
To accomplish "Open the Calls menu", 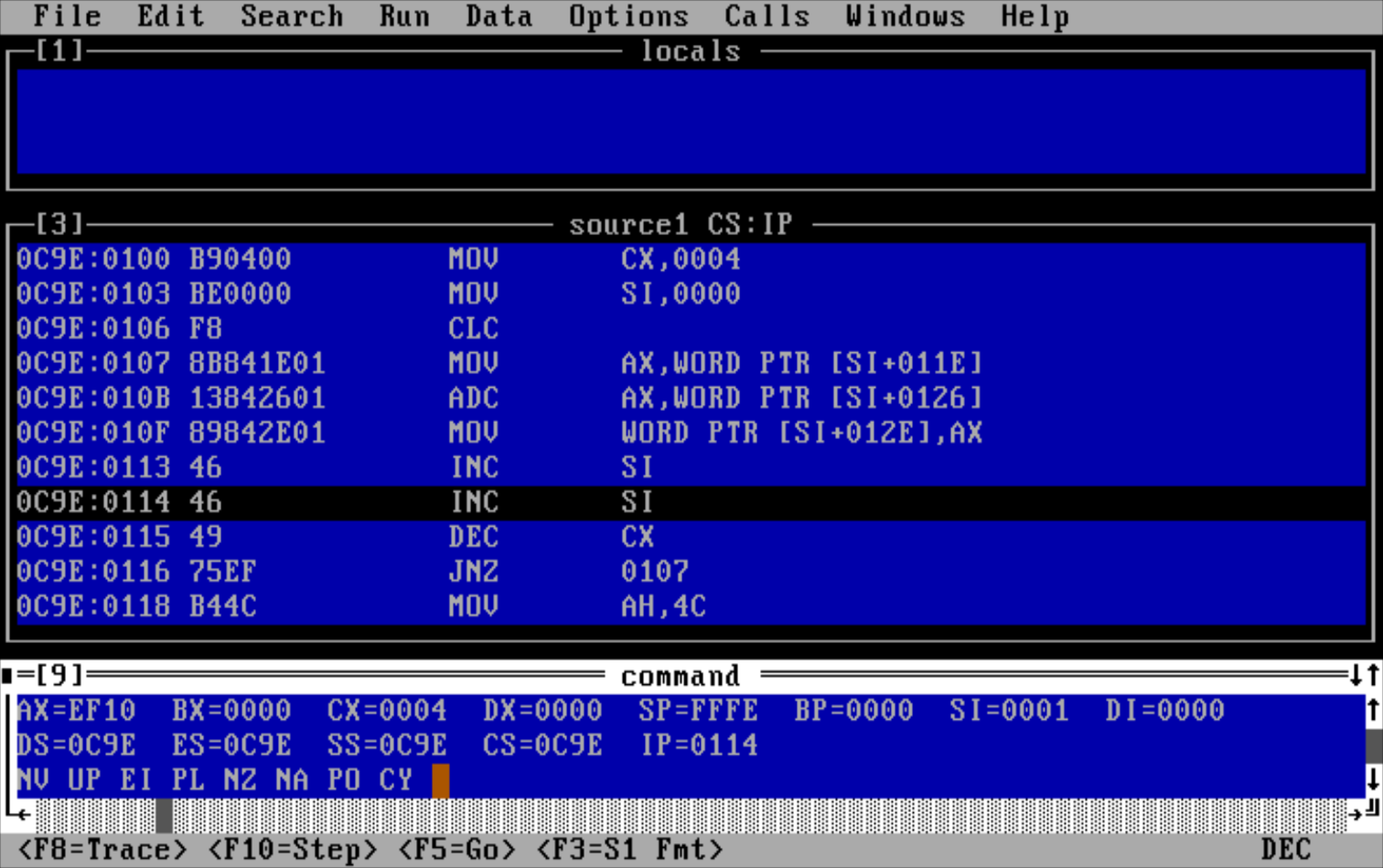I will [x=767, y=16].
